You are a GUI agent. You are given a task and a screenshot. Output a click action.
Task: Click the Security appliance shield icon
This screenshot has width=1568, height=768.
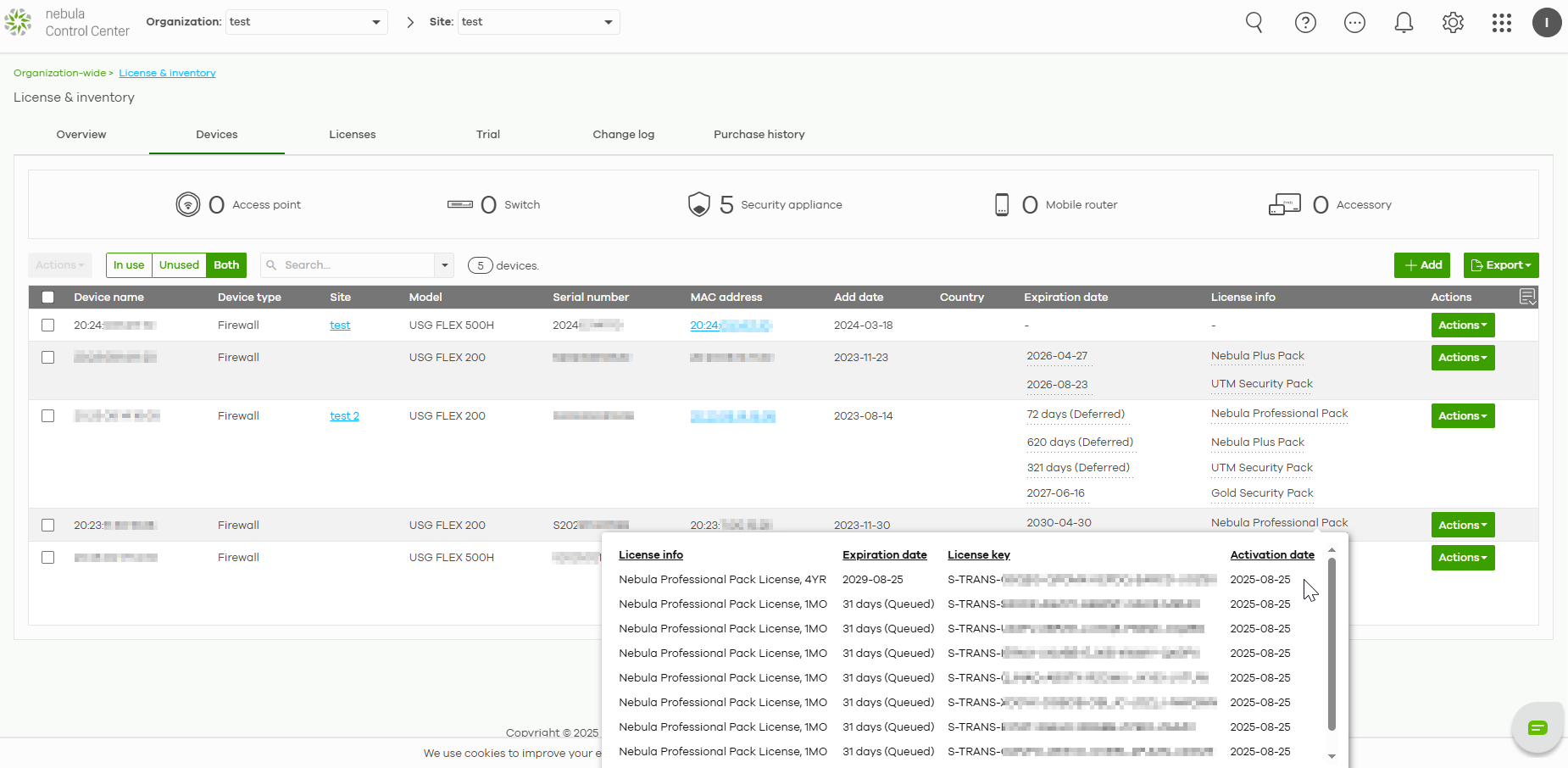(x=699, y=204)
